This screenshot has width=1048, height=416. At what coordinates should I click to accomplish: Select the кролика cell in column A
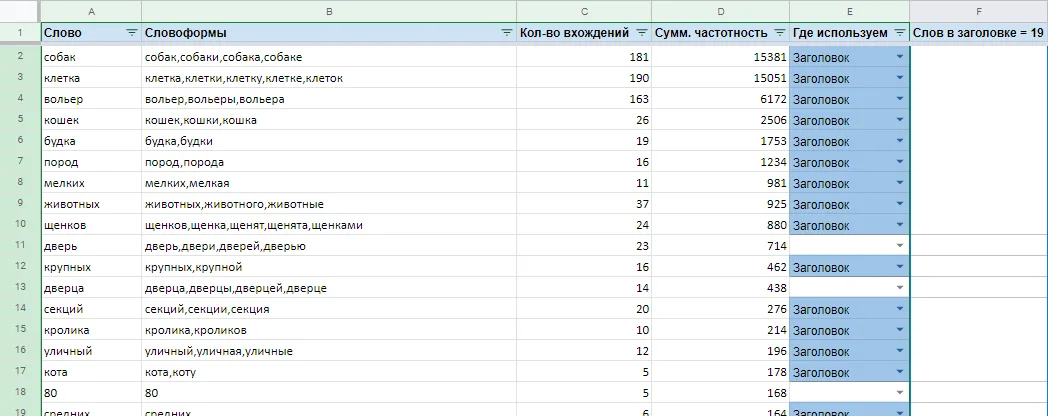91,330
